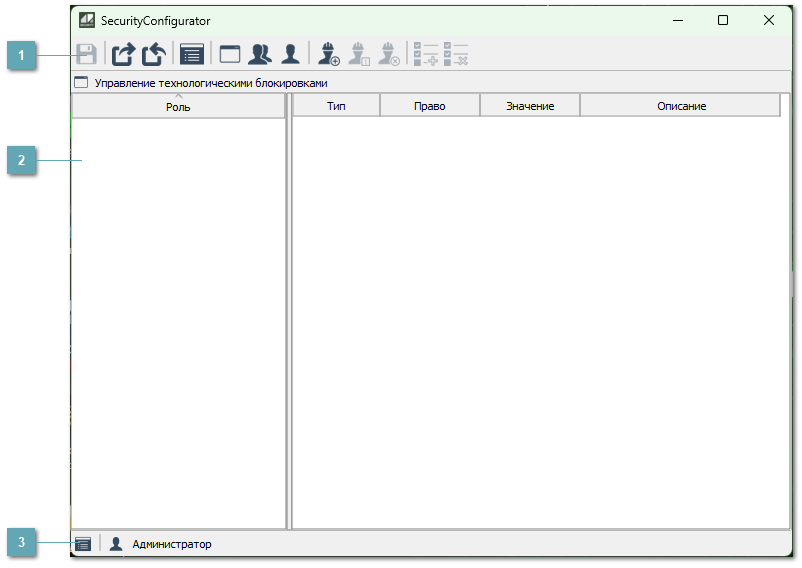Image resolution: width=802 pixels, height=568 pixels.
Task: Click the Администратор user in status bar
Action: click(171, 544)
